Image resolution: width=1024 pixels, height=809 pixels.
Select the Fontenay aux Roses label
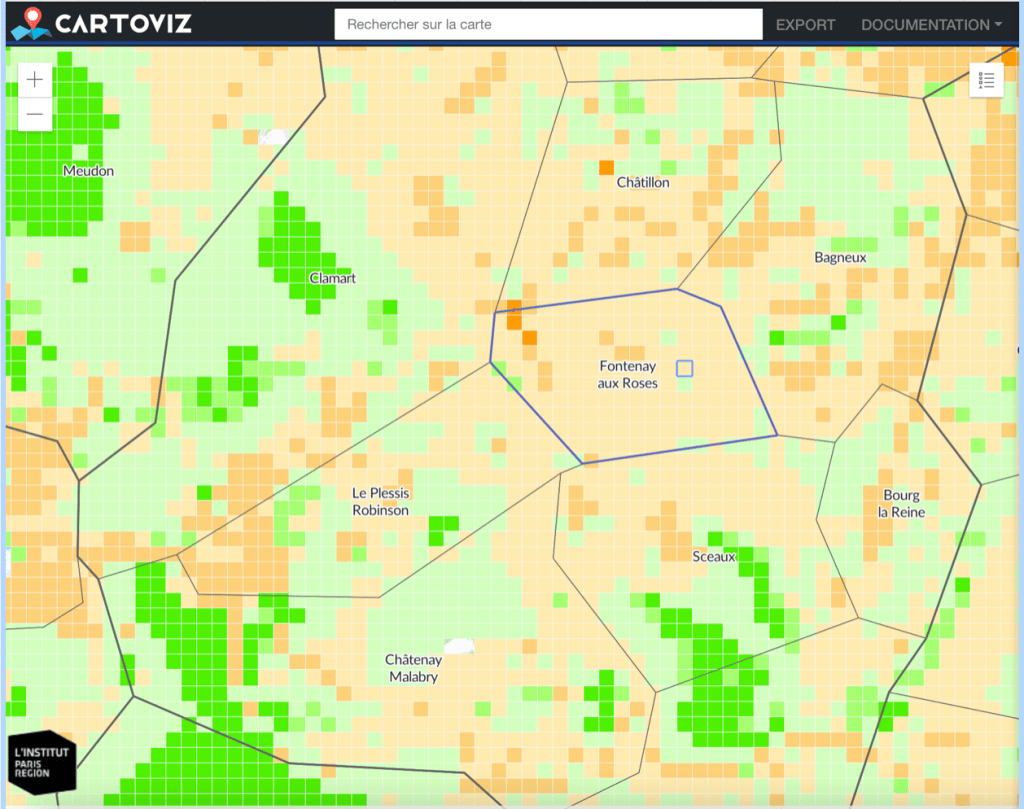coord(628,374)
